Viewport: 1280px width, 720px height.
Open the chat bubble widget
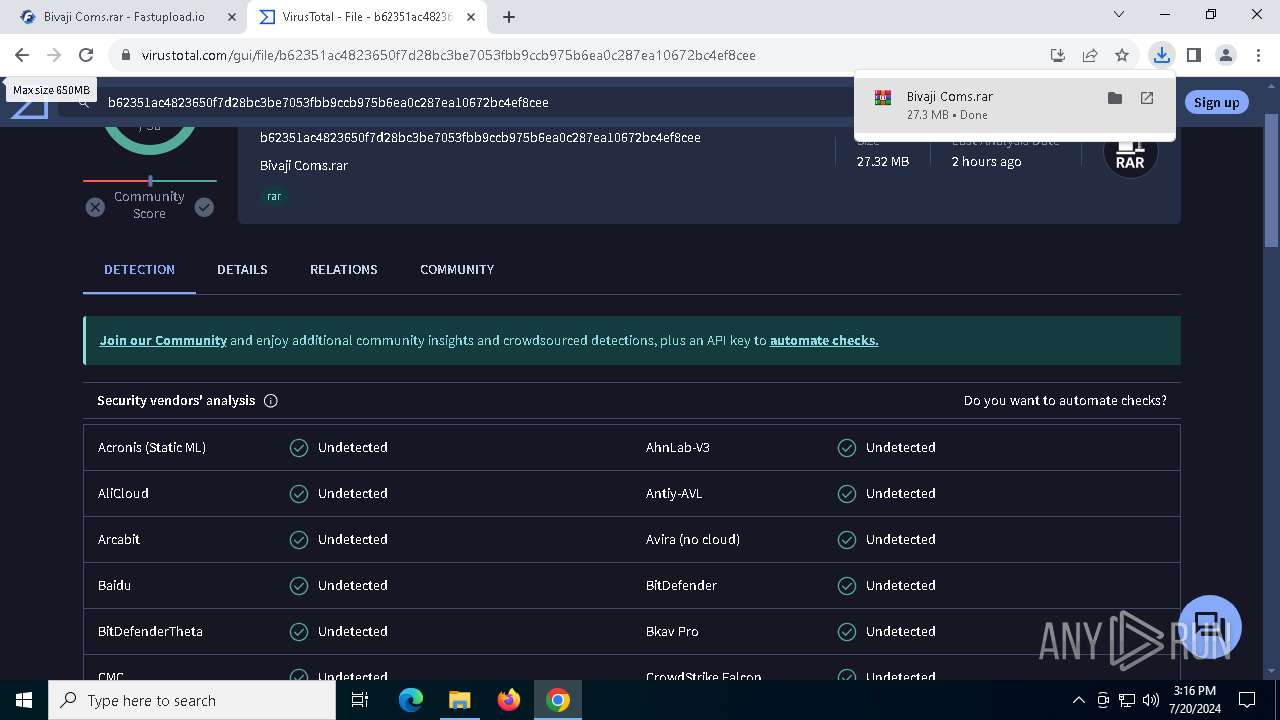tap(1210, 626)
